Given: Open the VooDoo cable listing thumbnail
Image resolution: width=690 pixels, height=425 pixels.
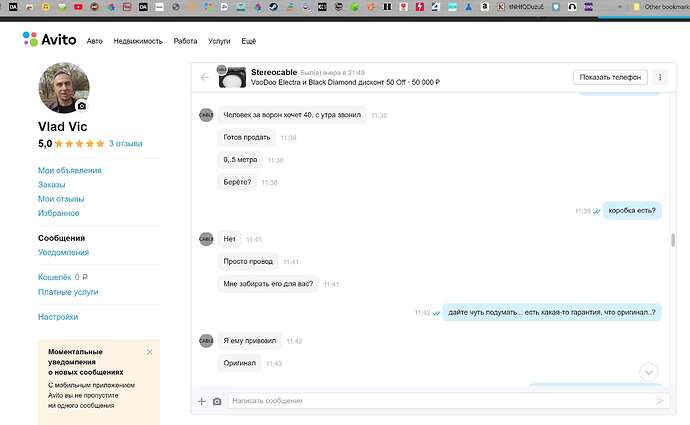Looking at the screenshot, I should [x=232, y=77].
